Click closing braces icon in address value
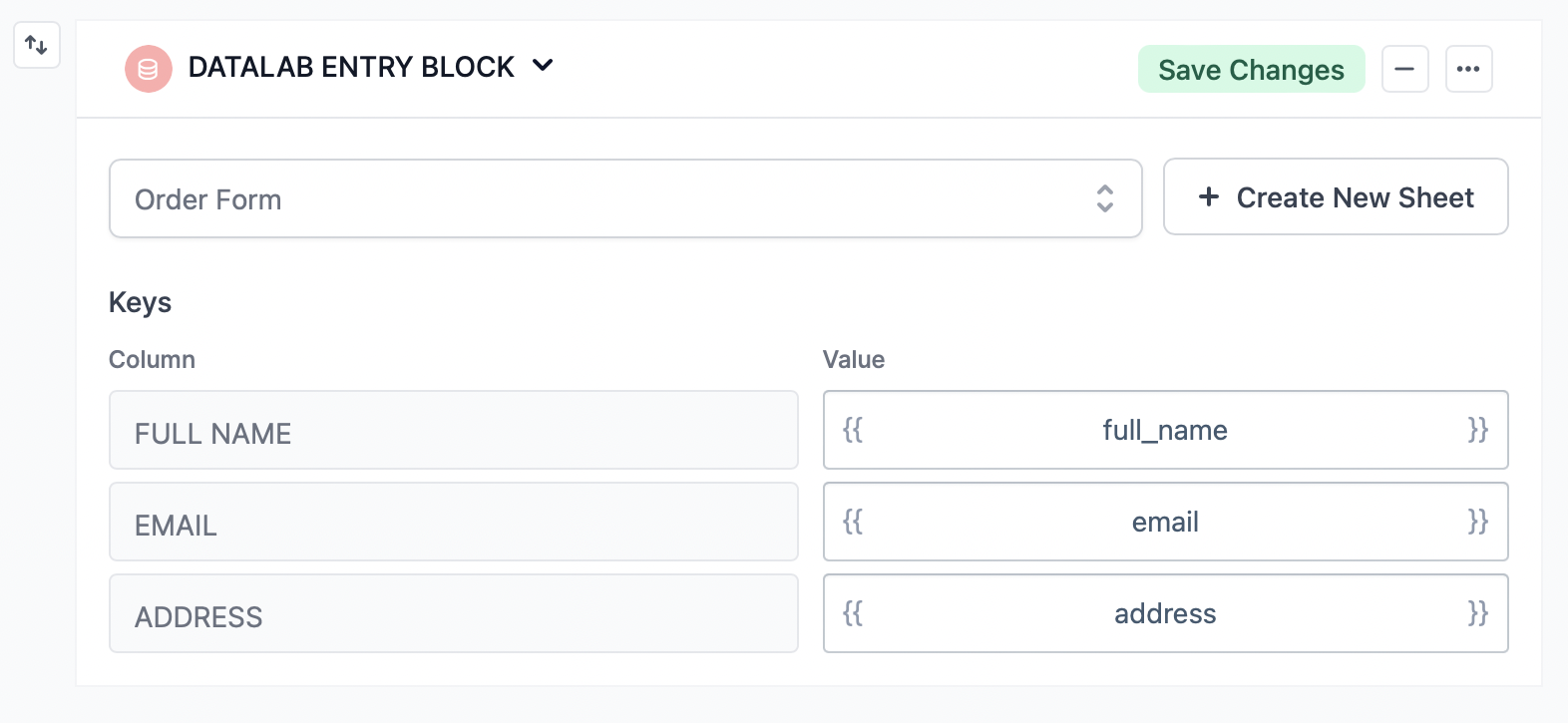Image resolution: width=1568 pixels, height=723 pixels. point(1477,613)
